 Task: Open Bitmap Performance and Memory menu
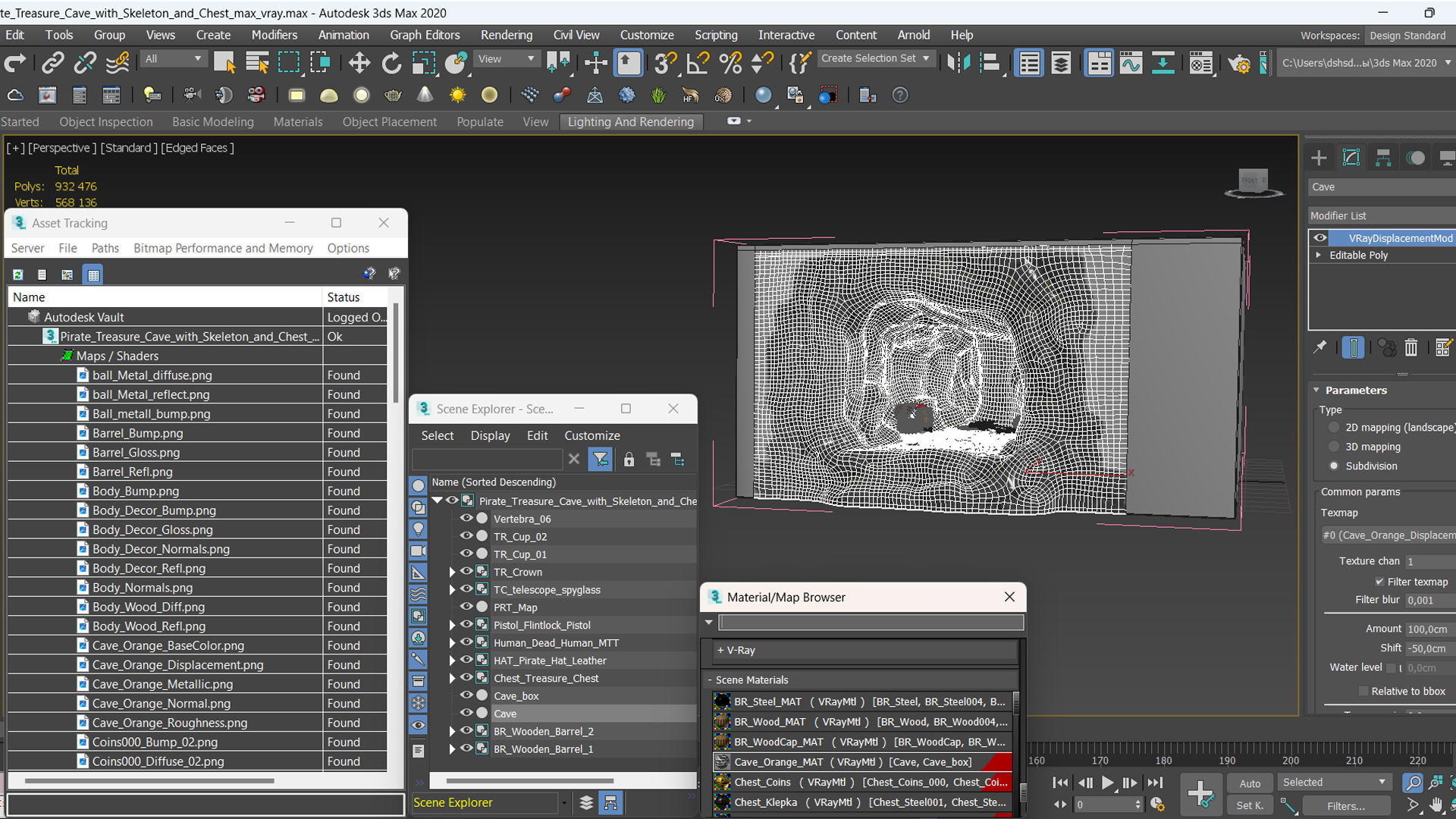pos(223,248)
